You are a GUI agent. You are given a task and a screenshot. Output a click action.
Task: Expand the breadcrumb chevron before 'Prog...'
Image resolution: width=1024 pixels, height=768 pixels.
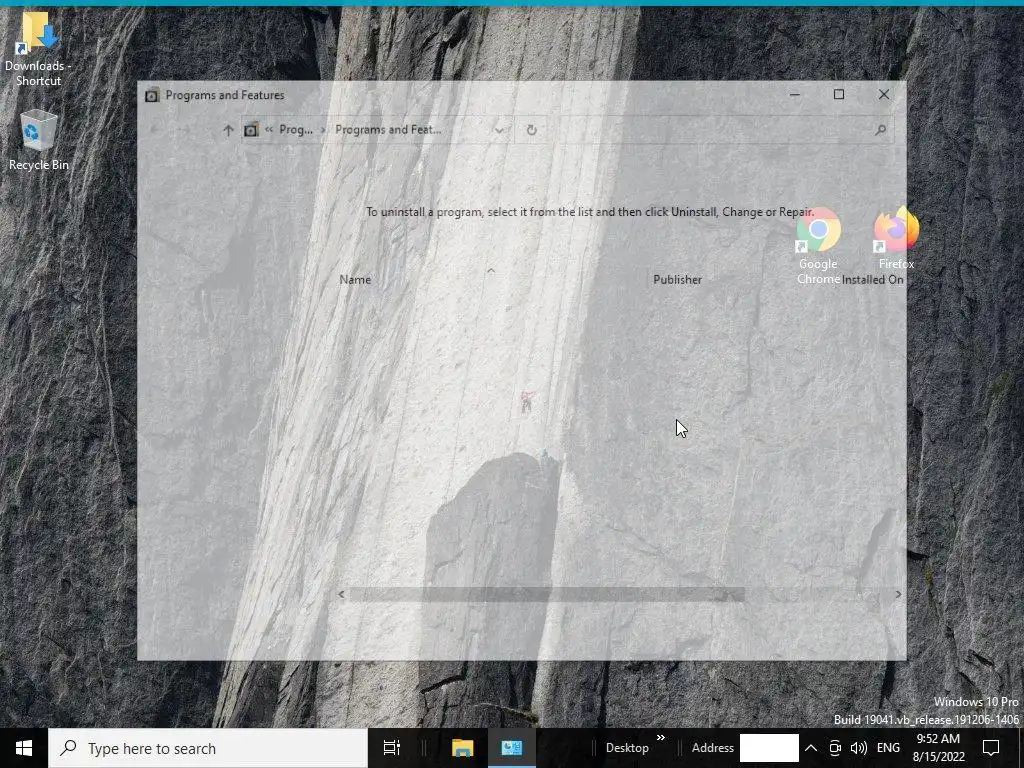coord(268,129)
